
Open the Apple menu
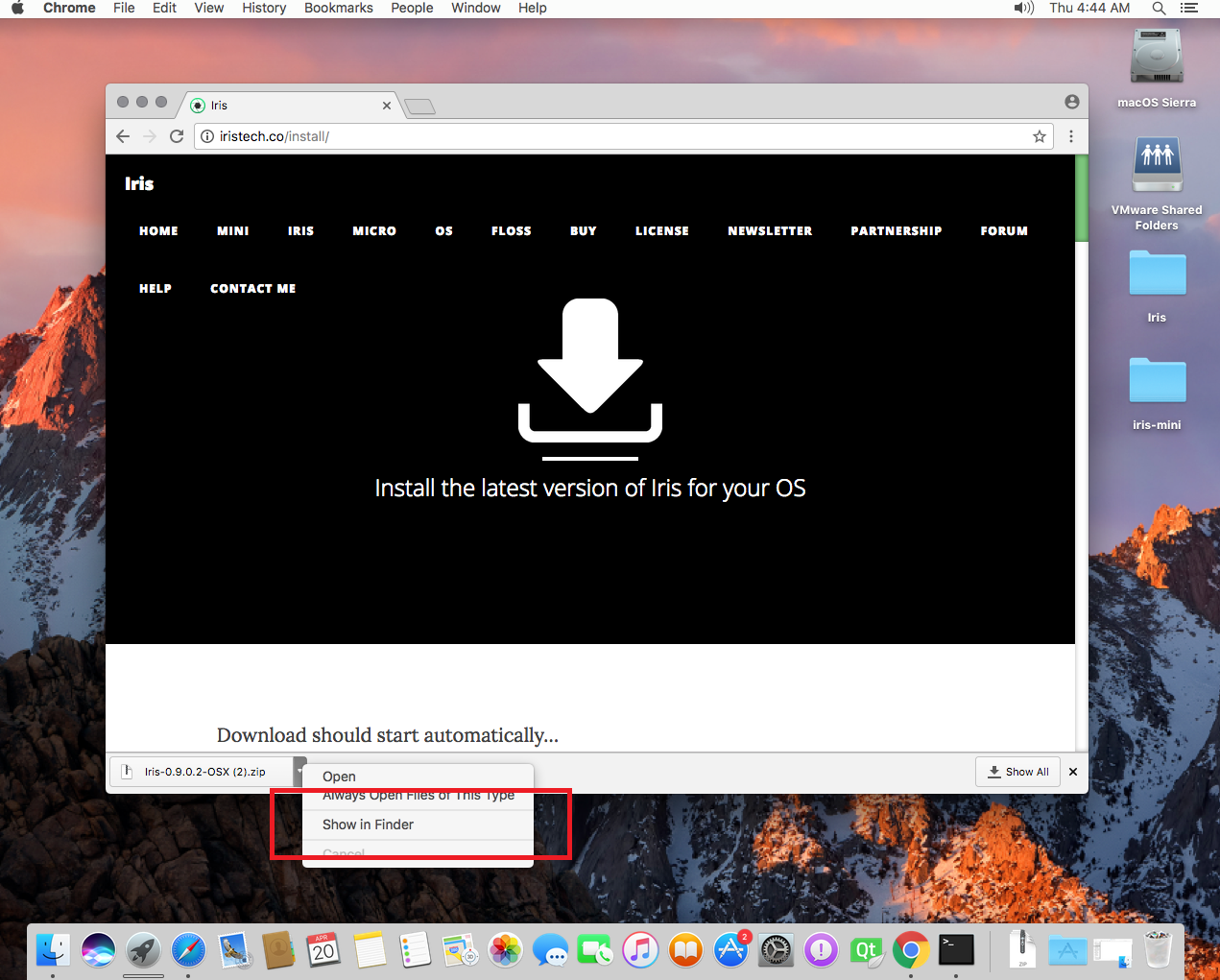click(17, 8)
